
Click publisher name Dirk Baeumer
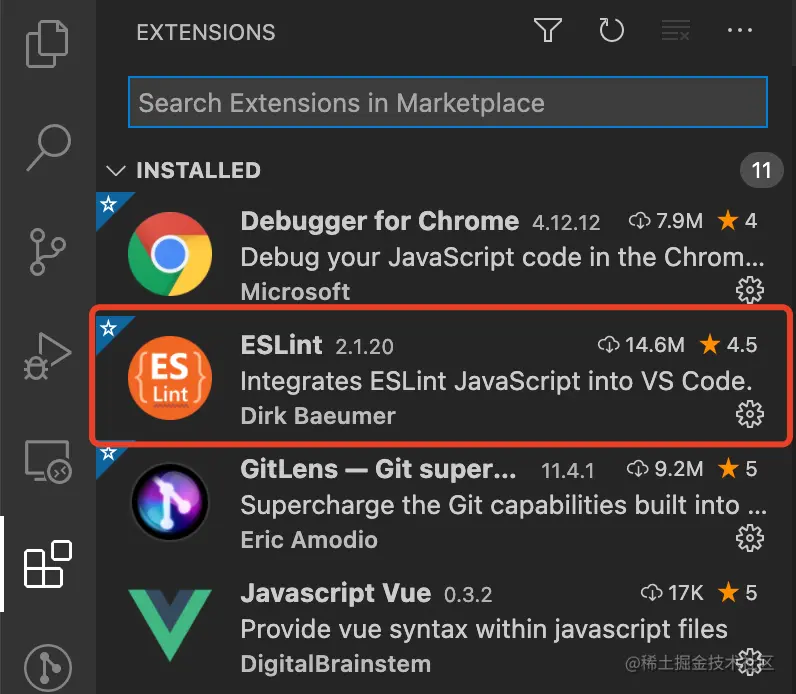tap(318, 416)
